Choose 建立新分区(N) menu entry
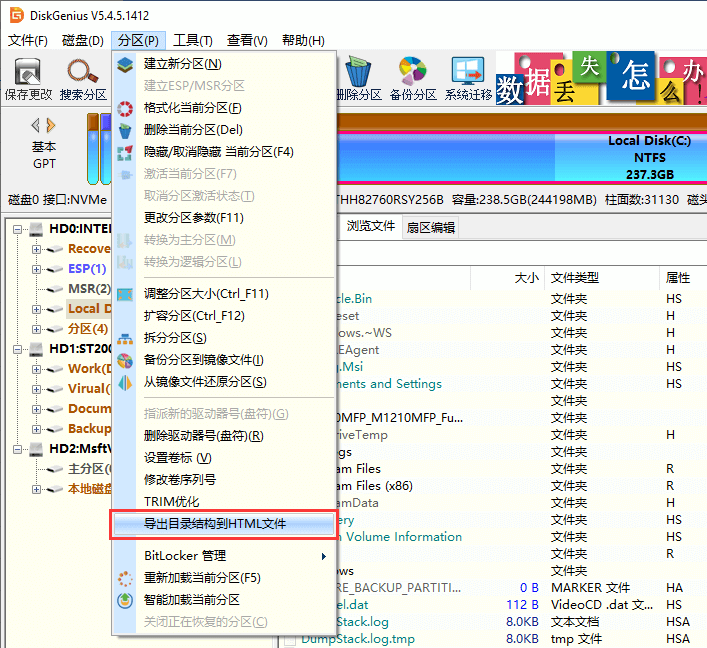Screen dimensions: 707x648 pyautogui.click(x=224, y=64)
